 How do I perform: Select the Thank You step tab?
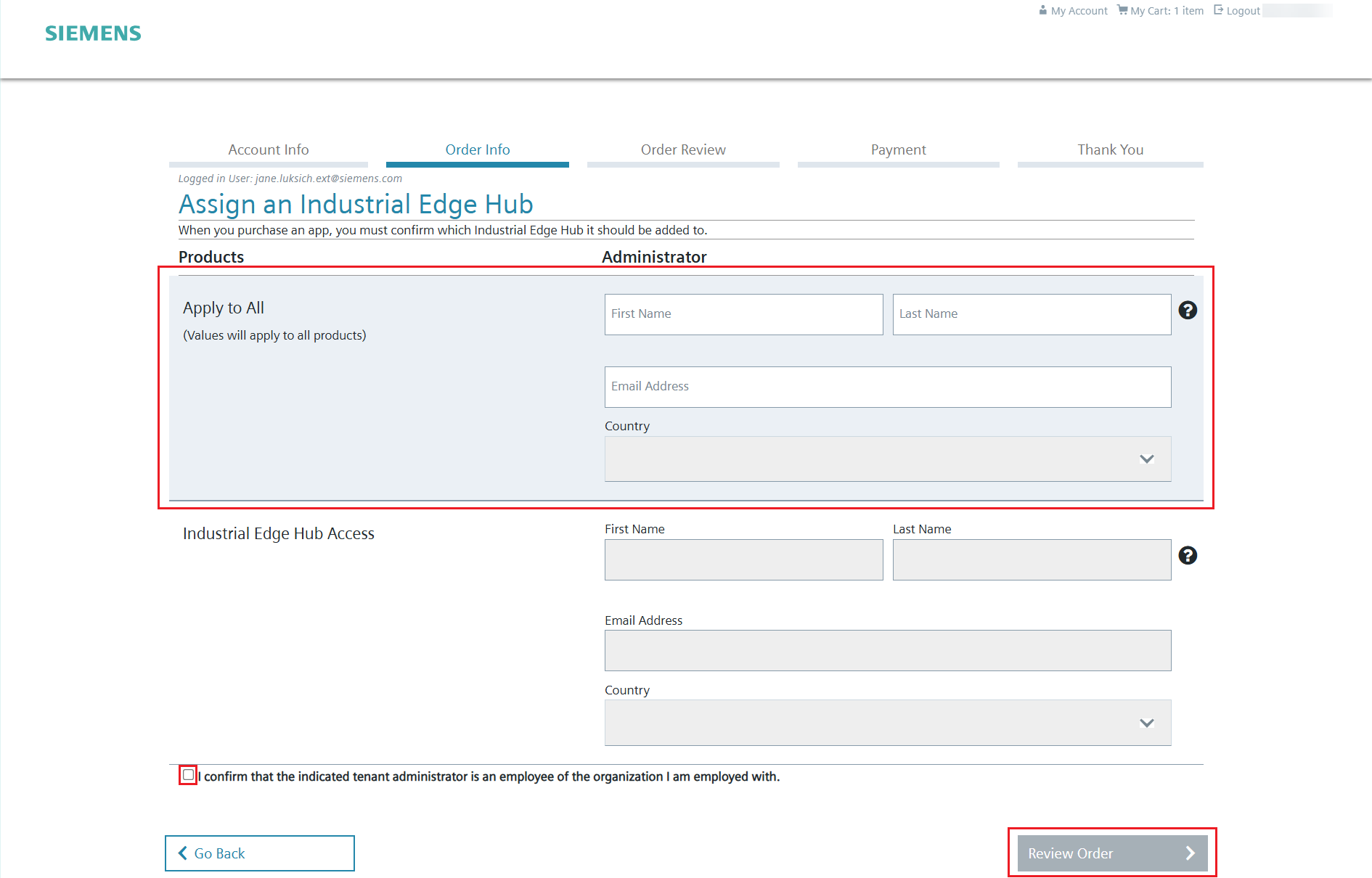(x=1110, y=149)
